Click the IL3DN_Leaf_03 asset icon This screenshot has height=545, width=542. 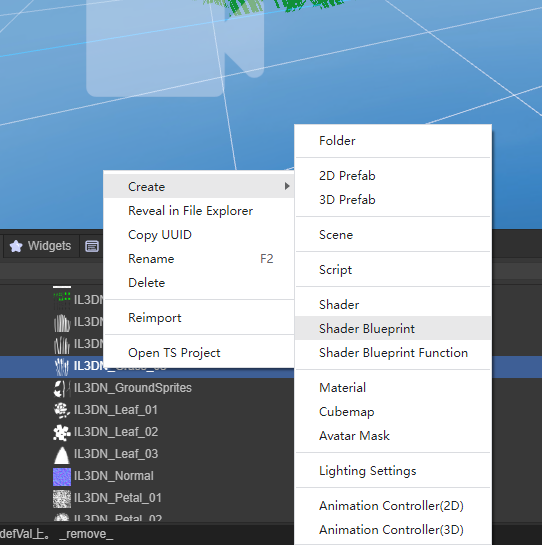click(62, 454)
